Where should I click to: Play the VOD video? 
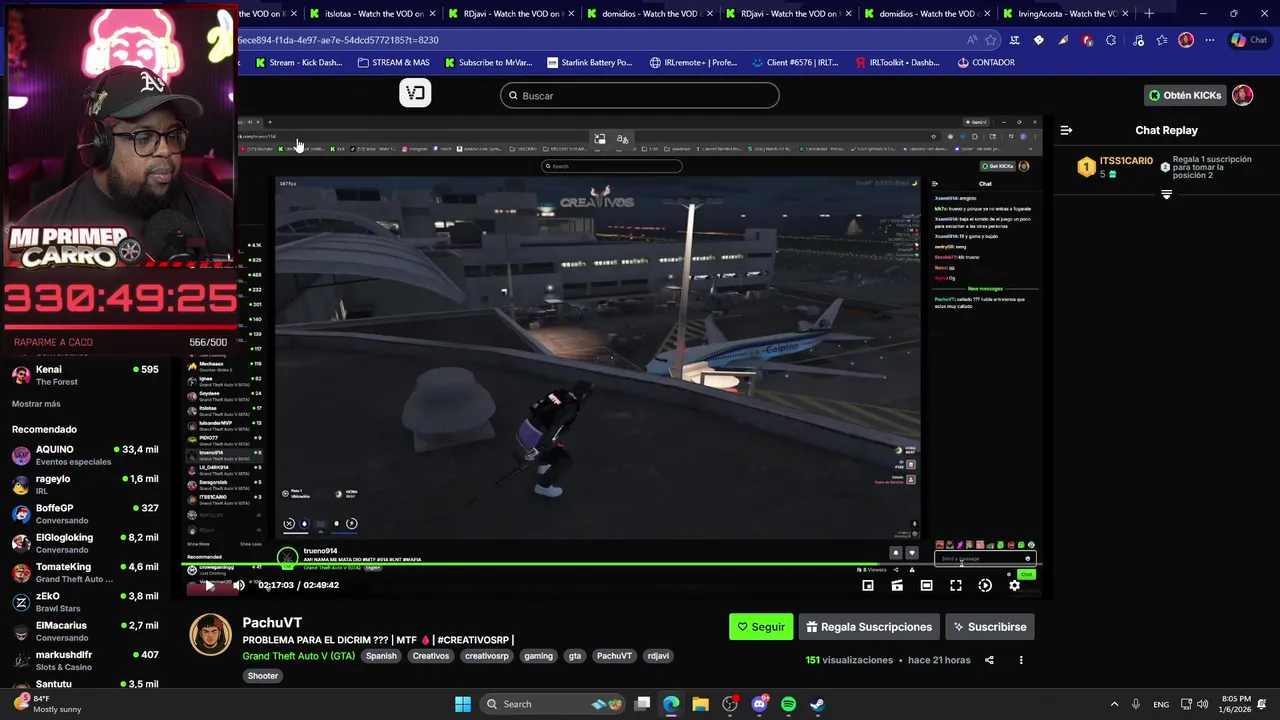coord(209,586)
